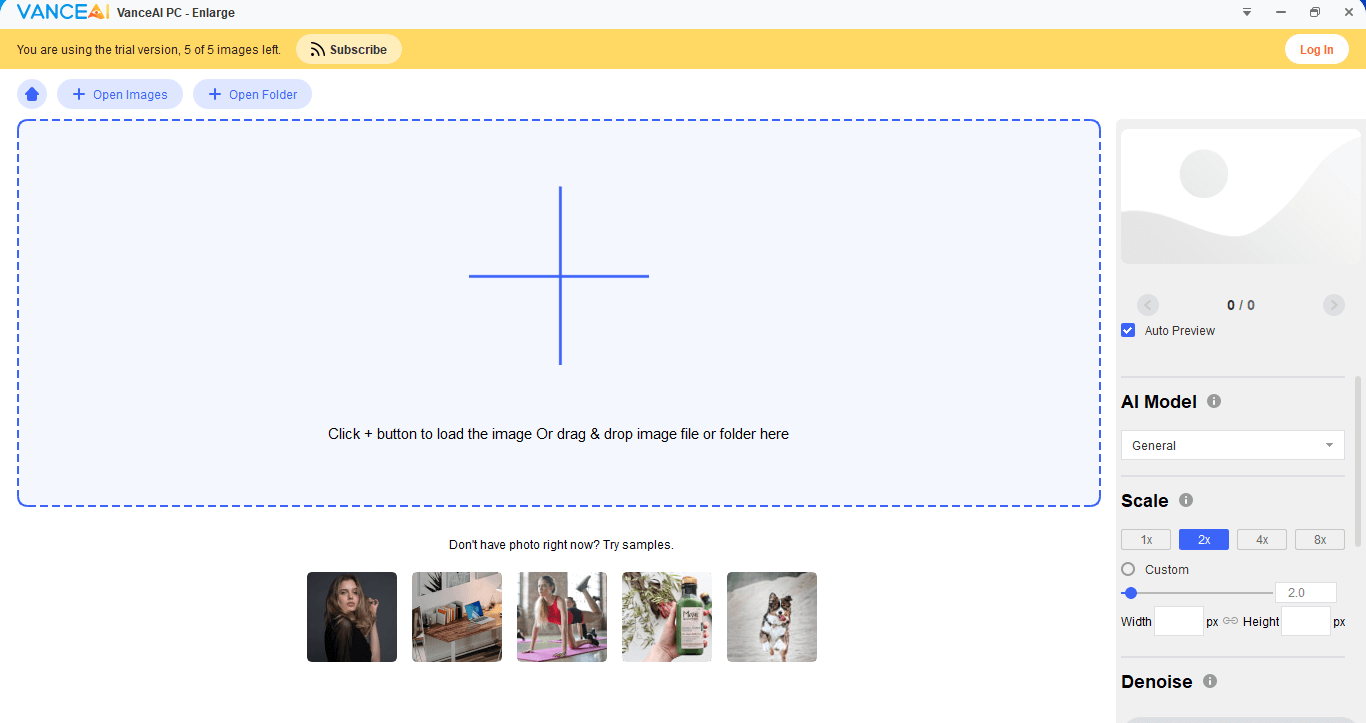Select the Custom scale radio button
Screen dimensions: 1366x723
click(x=1128, y=569)
